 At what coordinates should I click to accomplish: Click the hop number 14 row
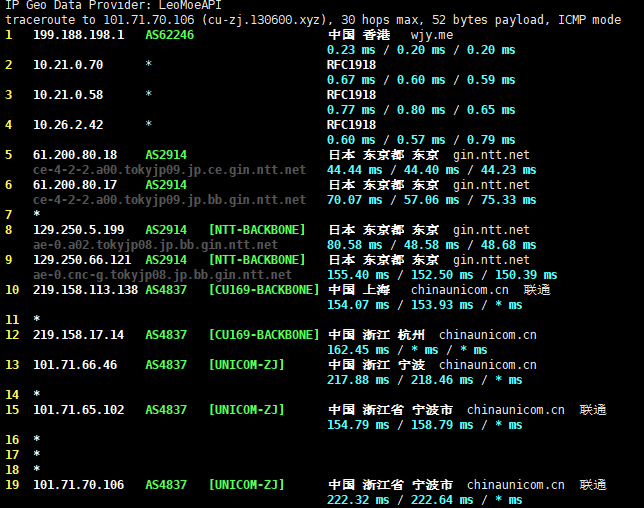tap(23, 395)
